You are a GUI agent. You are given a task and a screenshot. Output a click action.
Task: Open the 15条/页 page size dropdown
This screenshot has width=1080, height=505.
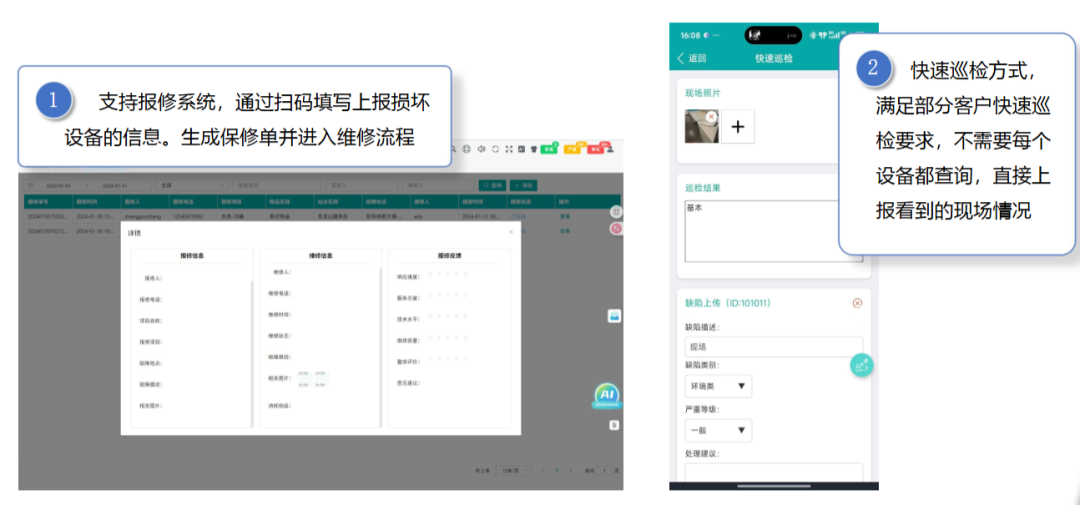pos(514,470)
